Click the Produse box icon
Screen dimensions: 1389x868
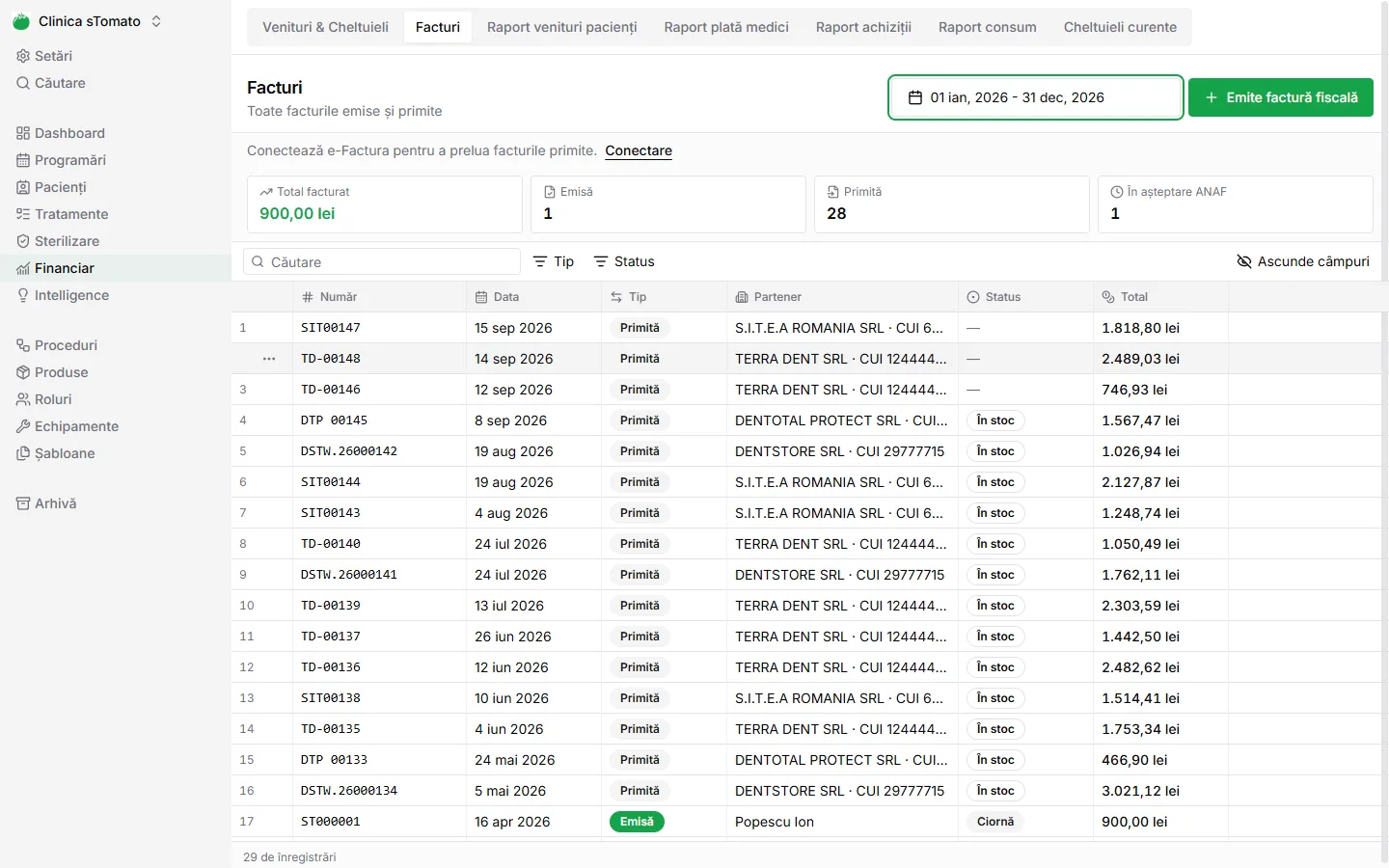click(23, 372)
